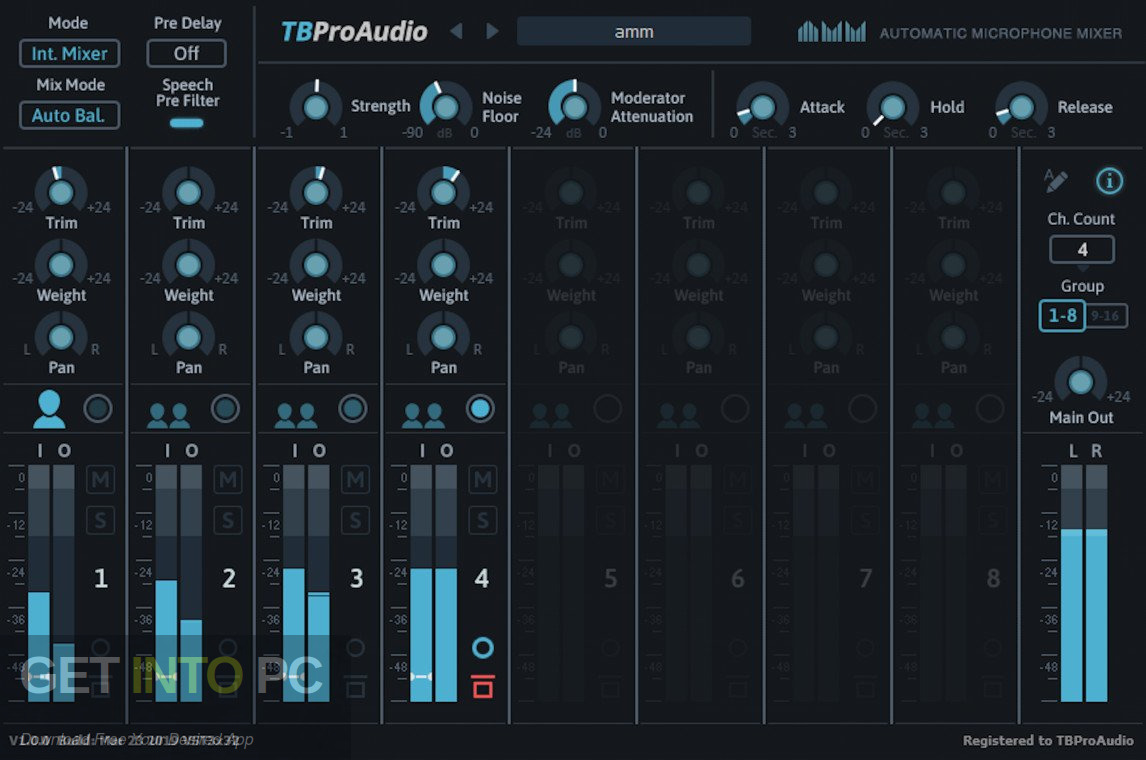The width and height of the screenshot is (1146, 760).
Task: Click the Noise Floor knob
Action: tap(446, 107)
